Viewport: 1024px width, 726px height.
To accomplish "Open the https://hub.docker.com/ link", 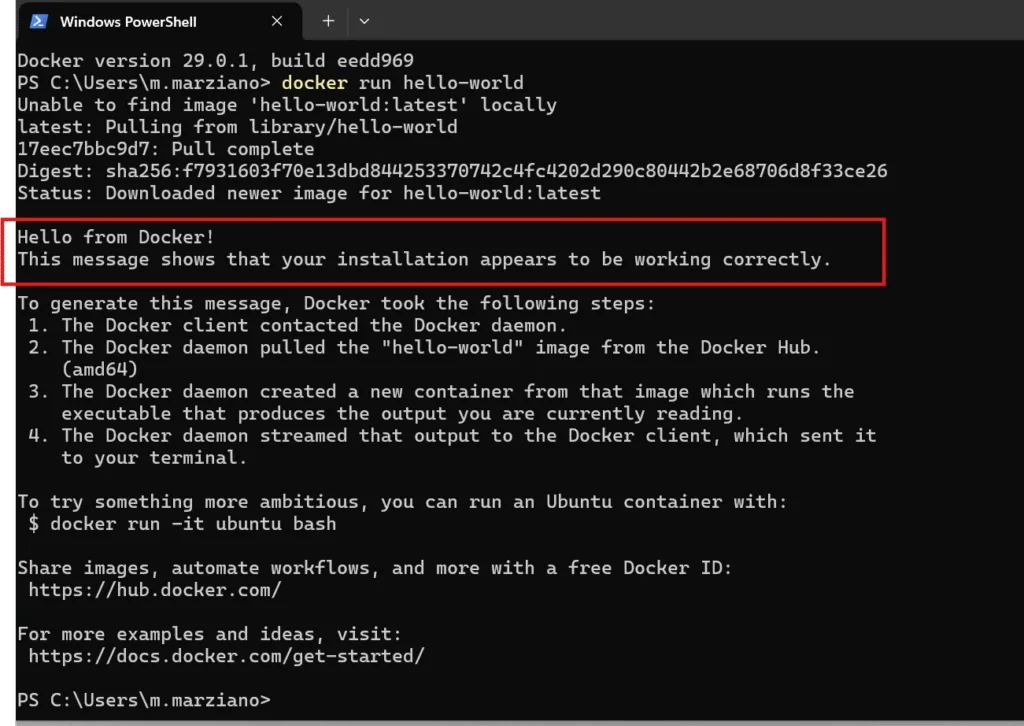I will tap(155, 590).
